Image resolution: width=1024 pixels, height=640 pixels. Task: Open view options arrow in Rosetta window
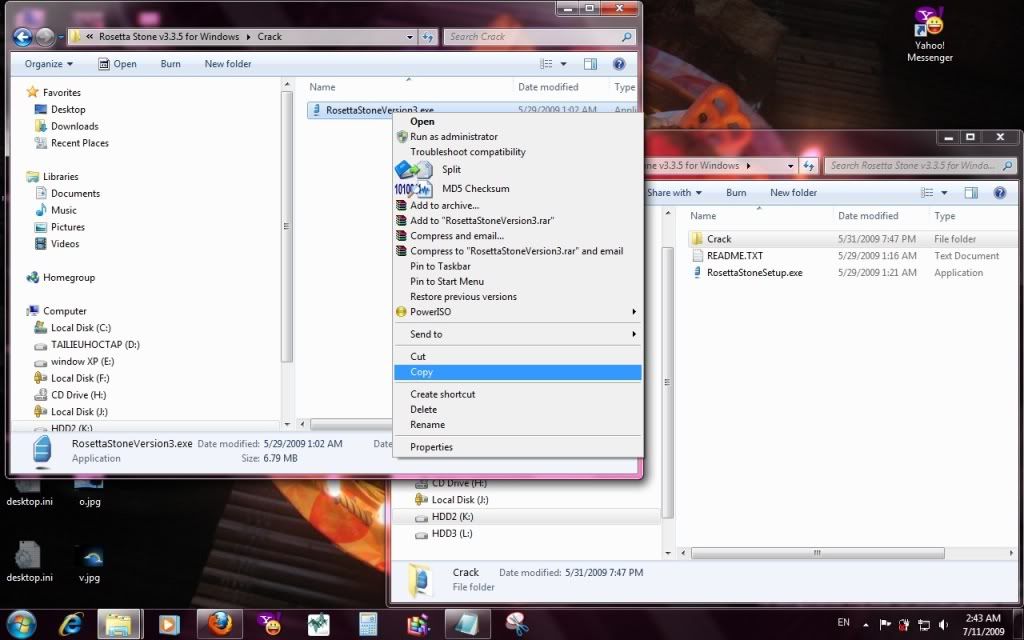coord(944,193)
